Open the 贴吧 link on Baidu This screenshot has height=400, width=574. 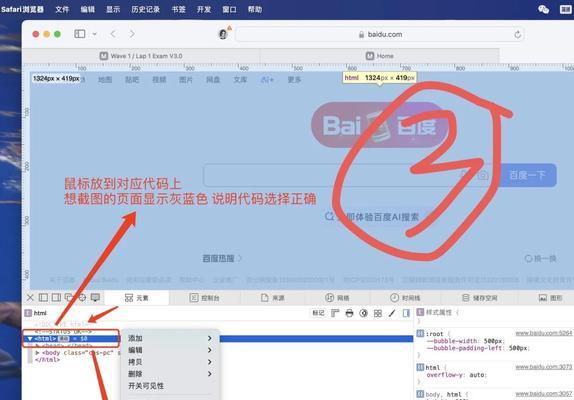point(132,79)
